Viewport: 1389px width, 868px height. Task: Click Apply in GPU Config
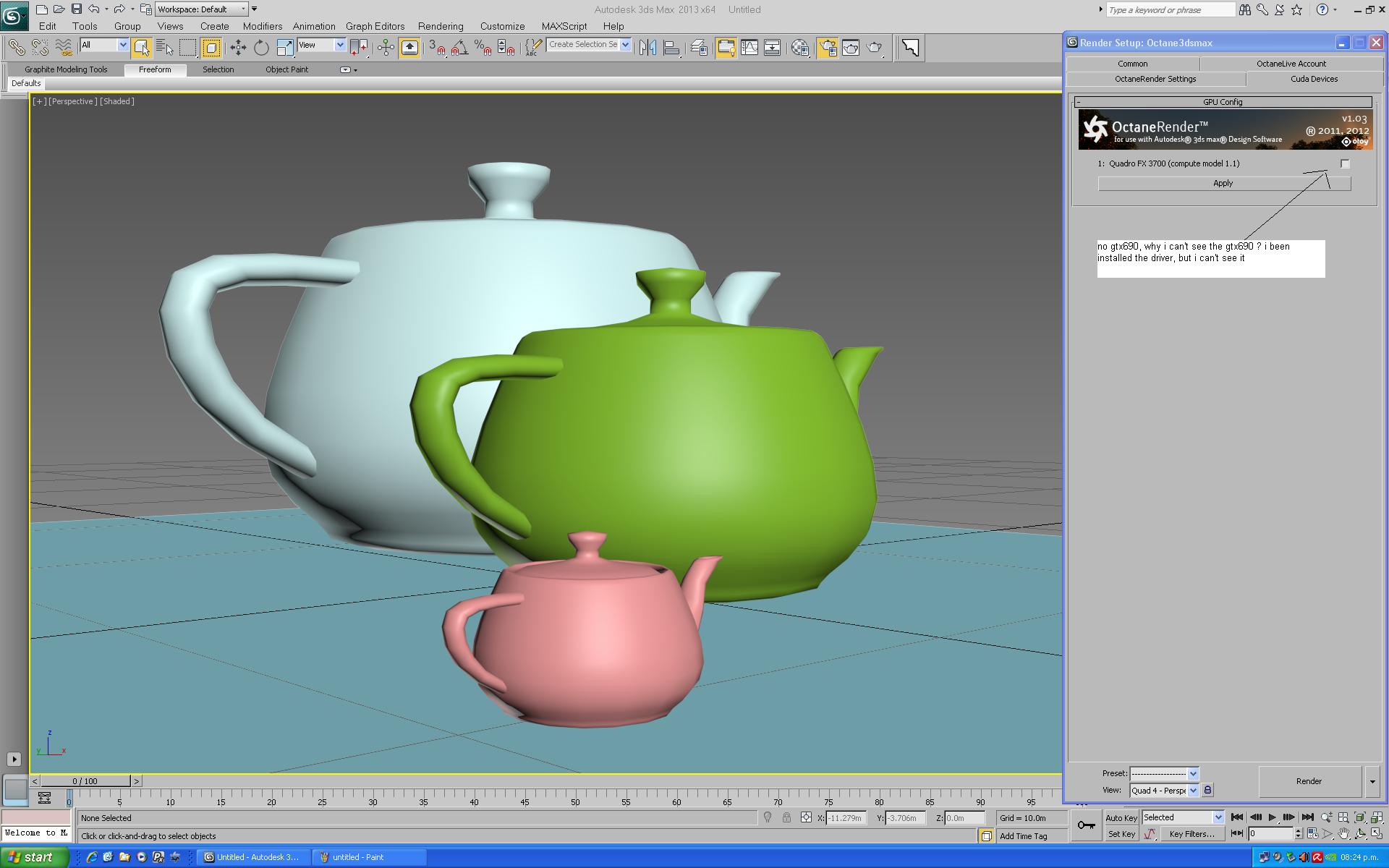point(1223,184)
